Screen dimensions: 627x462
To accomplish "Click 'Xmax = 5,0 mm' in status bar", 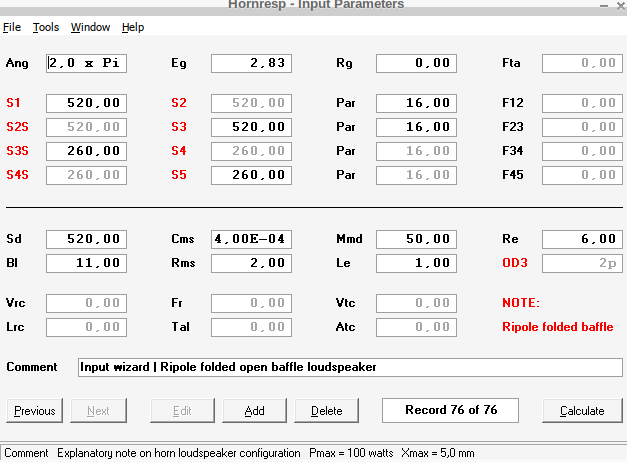I will pos(438,453).
